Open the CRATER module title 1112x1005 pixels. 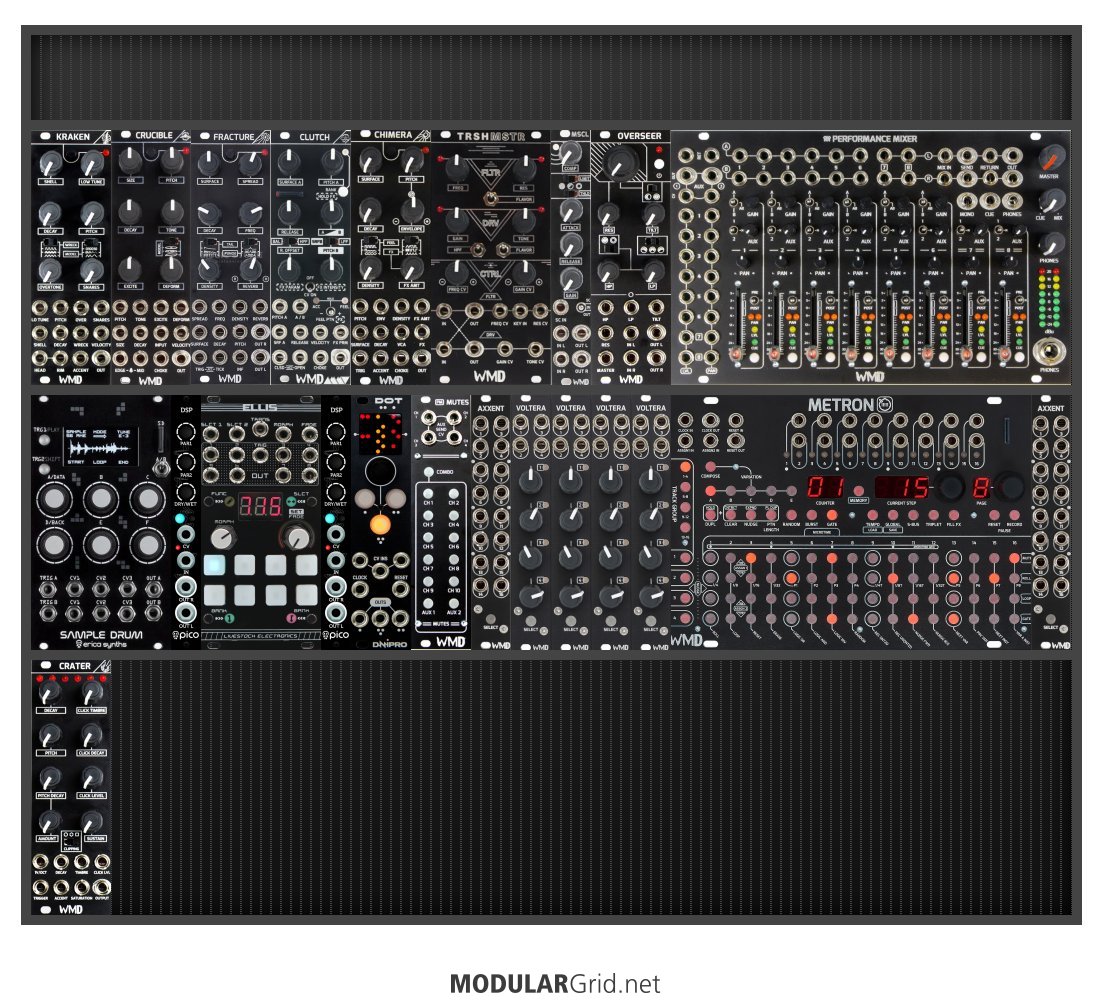(x=74, y=666)
